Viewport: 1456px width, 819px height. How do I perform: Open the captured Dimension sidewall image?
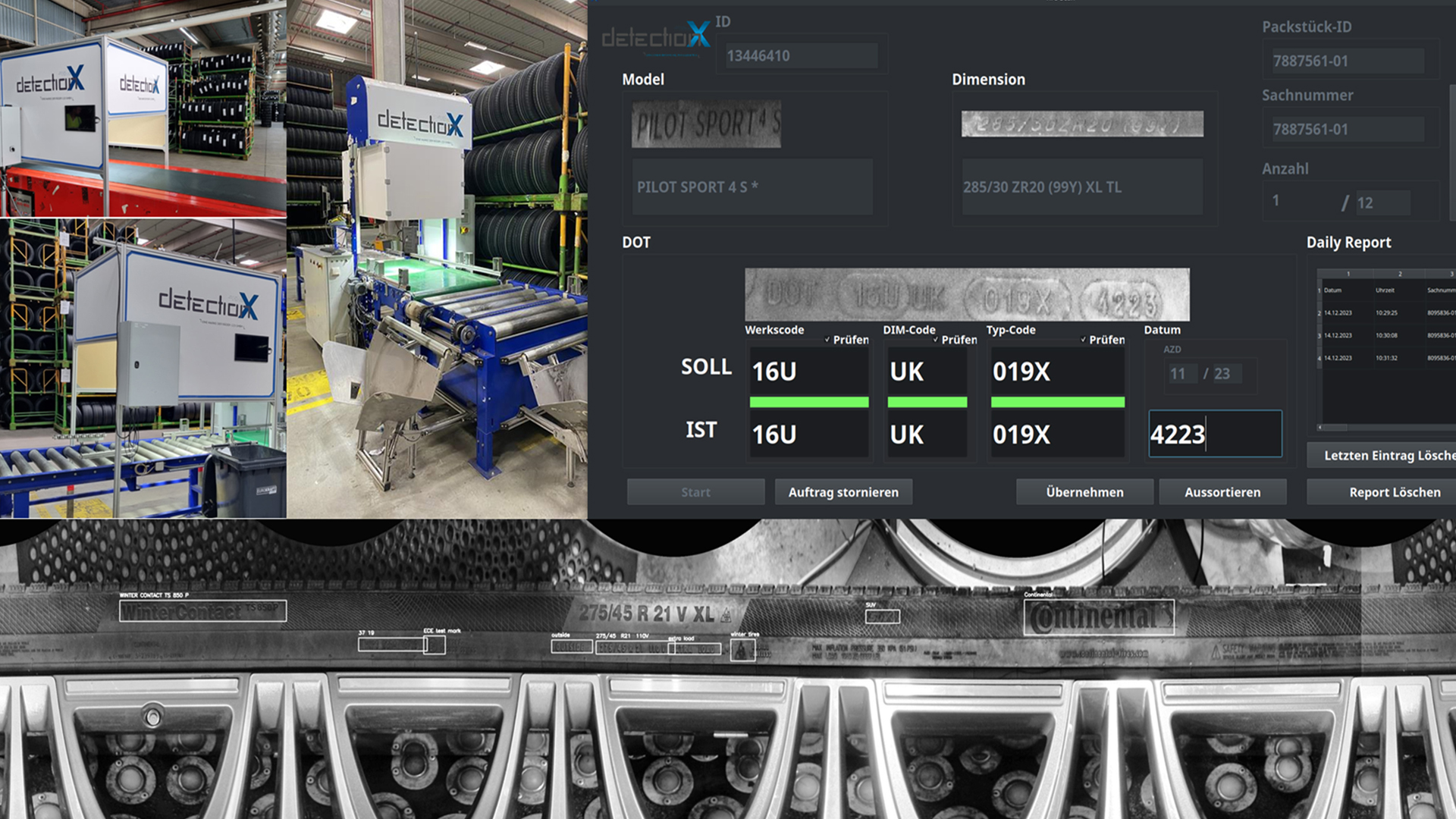point(1082,124)
